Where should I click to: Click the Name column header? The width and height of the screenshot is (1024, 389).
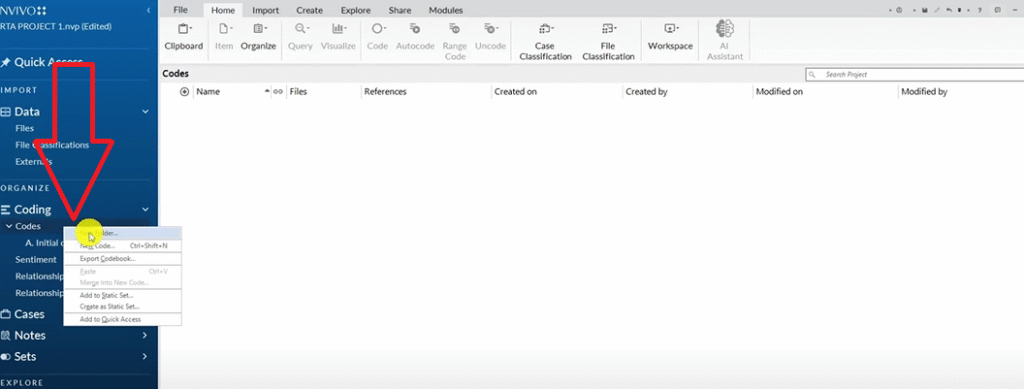208,92
